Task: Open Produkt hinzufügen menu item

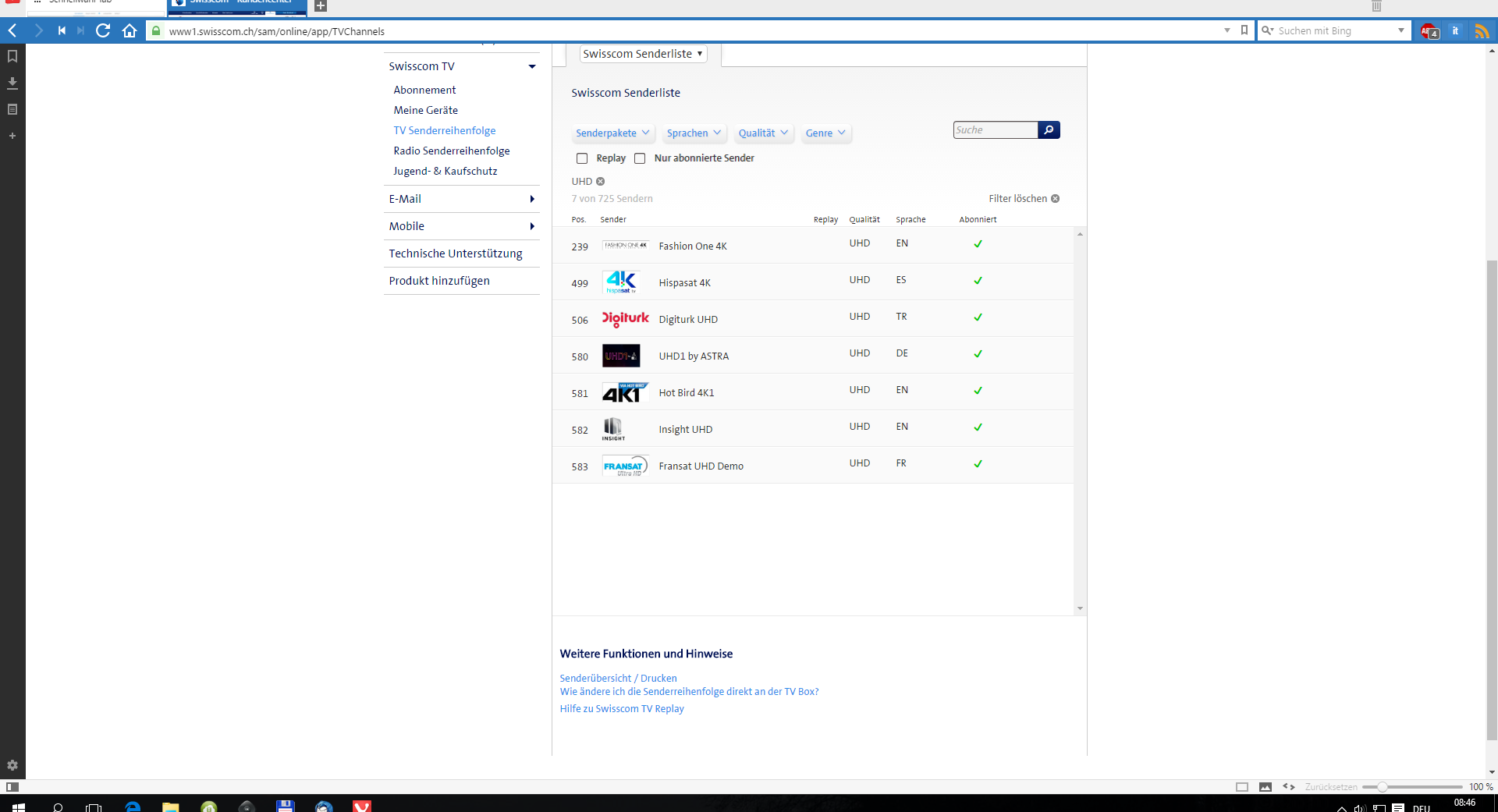Action: pos(439,281)
